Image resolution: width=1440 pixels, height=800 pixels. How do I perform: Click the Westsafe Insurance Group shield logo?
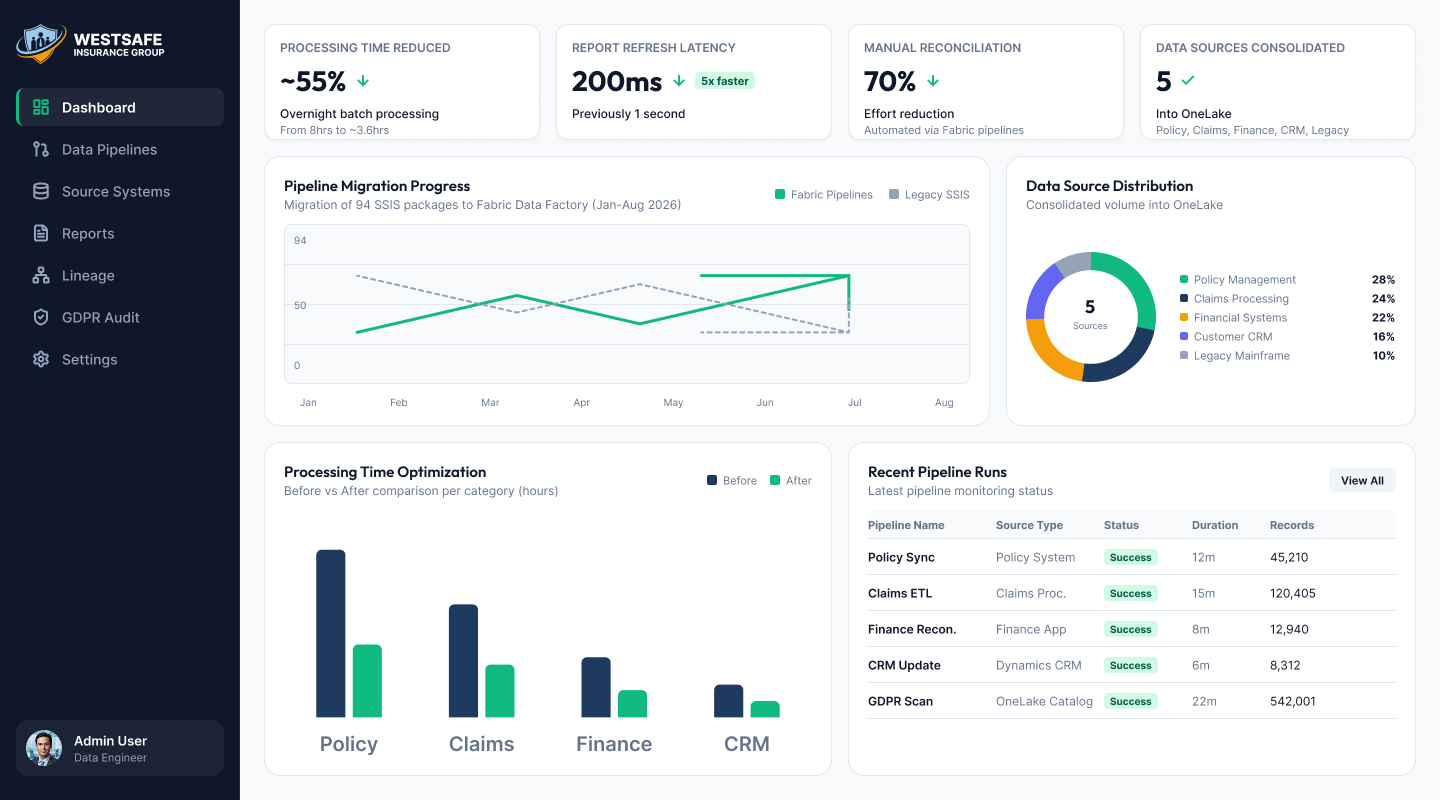pos(42,44)
